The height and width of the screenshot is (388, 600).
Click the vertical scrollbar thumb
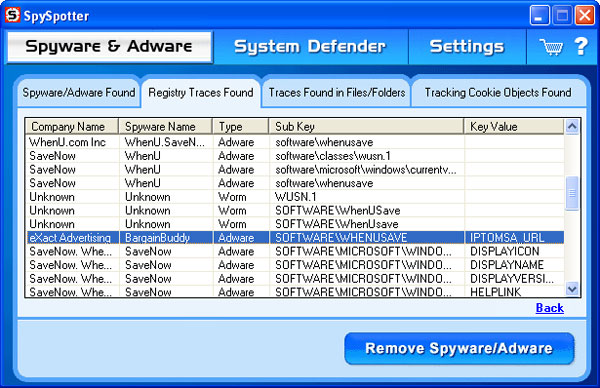click(572, 193)
